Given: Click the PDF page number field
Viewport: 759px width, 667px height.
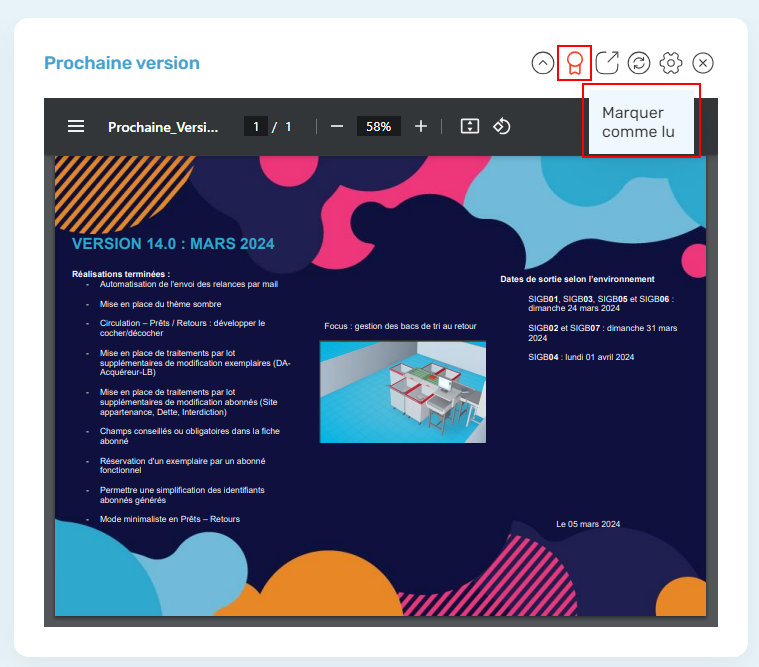Looking at the screenshot, I should 256,126.
